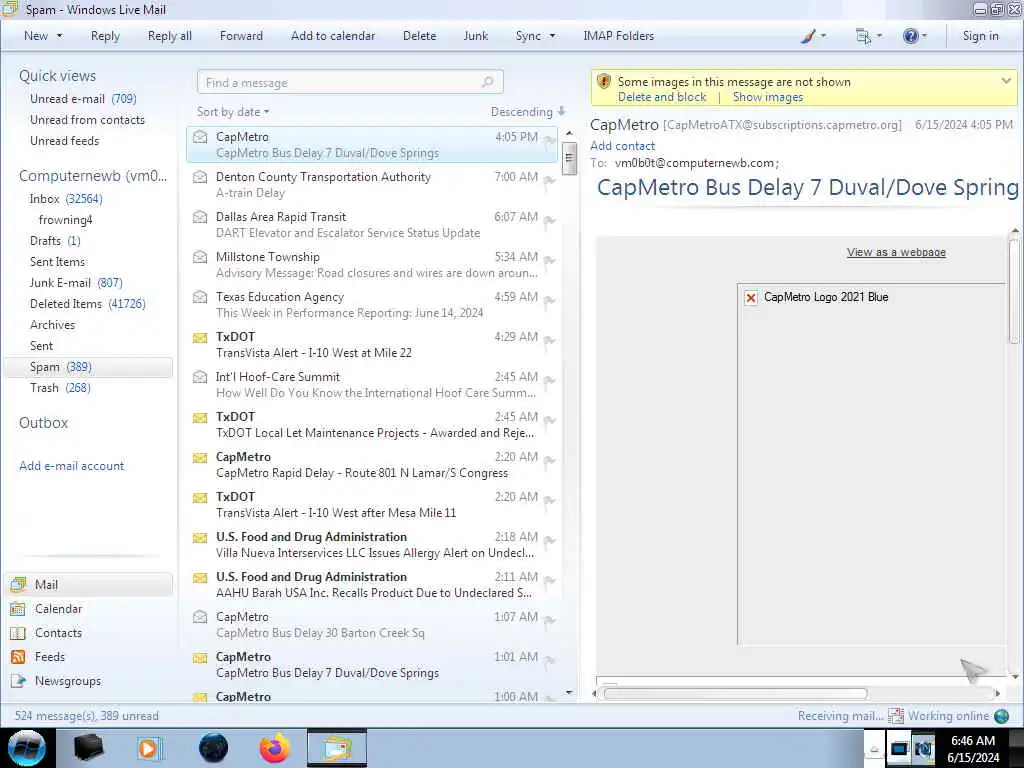This screenshot has height=768, width=1024.
Task: Show hidden system tray icons arrow
Action: pos(874,749)
